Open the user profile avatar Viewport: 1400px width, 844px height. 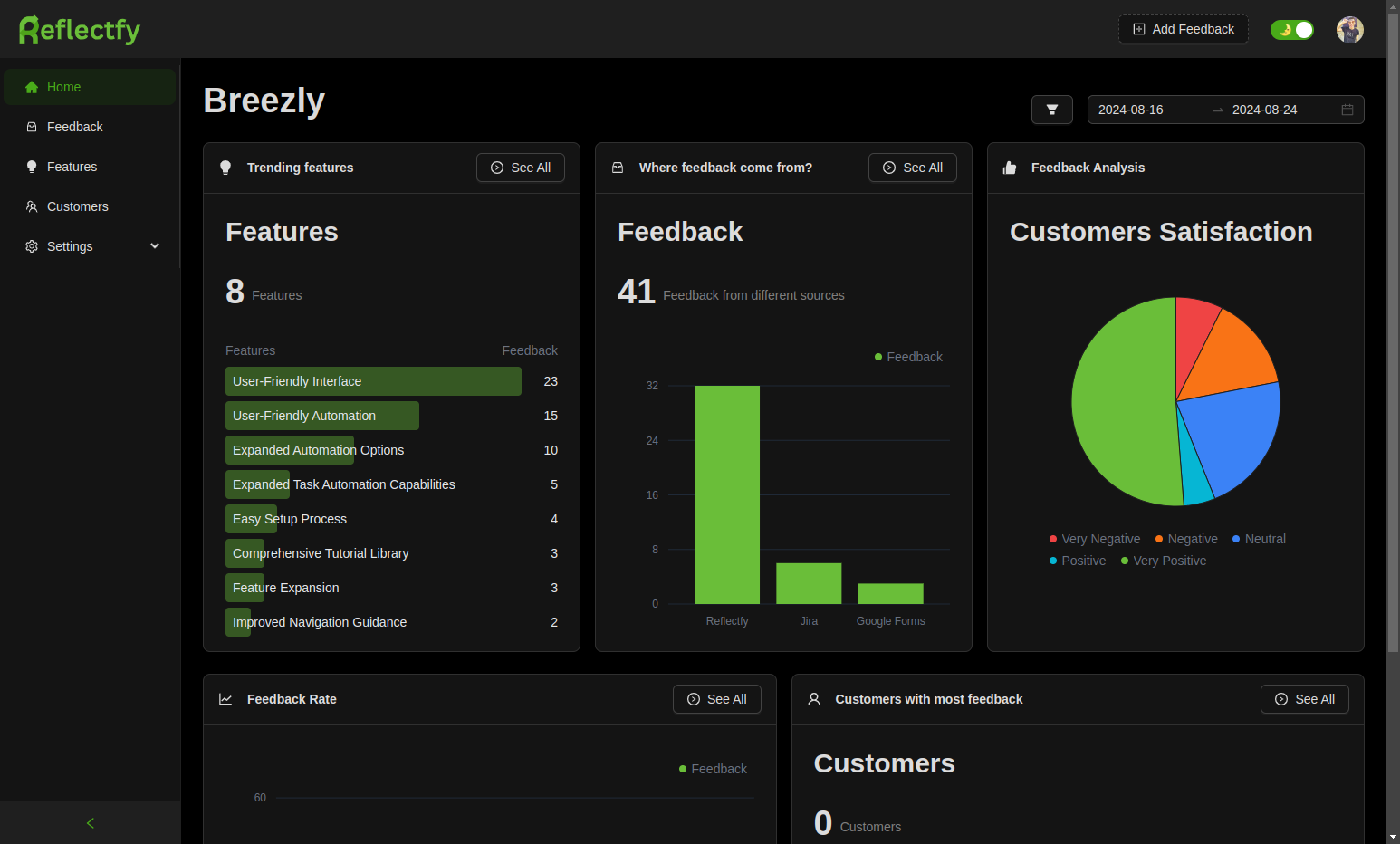pos(1349,30)
